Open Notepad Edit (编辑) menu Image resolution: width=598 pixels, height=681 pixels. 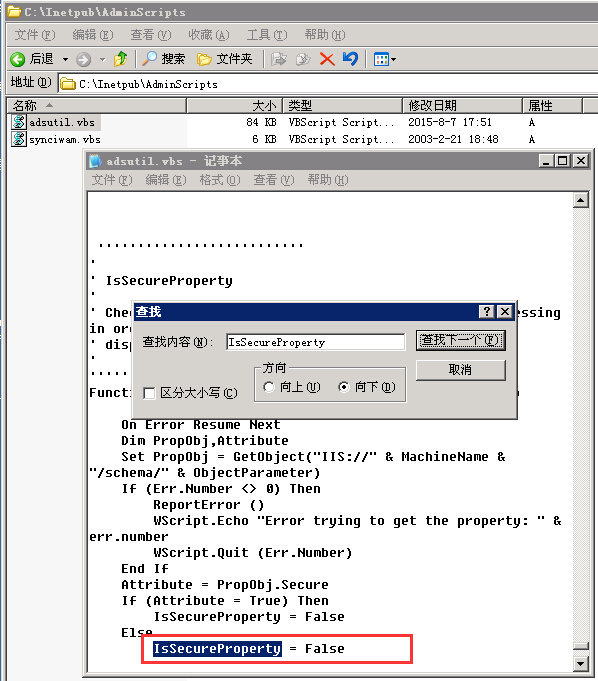point(165,180)
